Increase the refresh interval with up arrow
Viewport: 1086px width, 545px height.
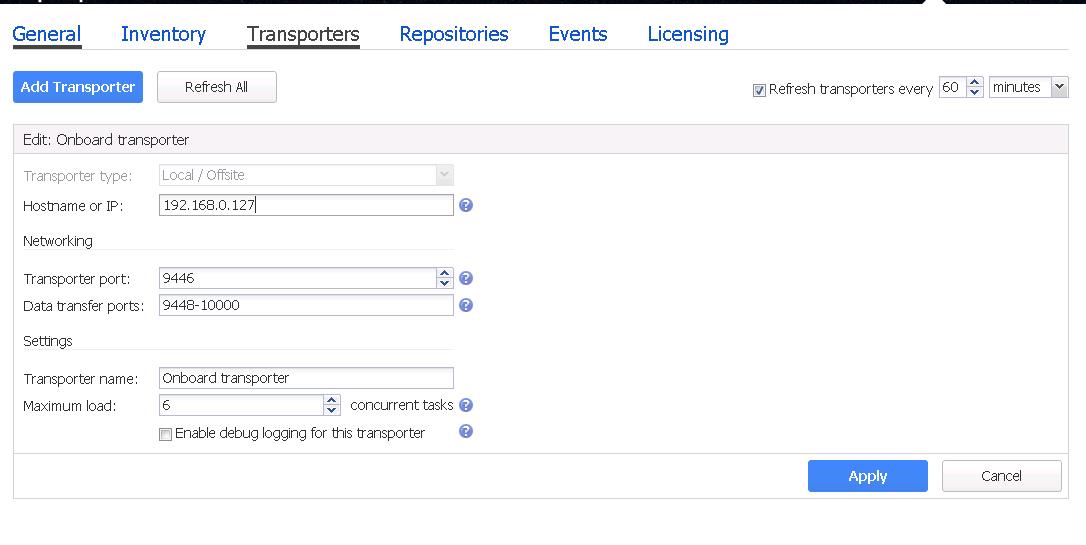click(975, 82)
